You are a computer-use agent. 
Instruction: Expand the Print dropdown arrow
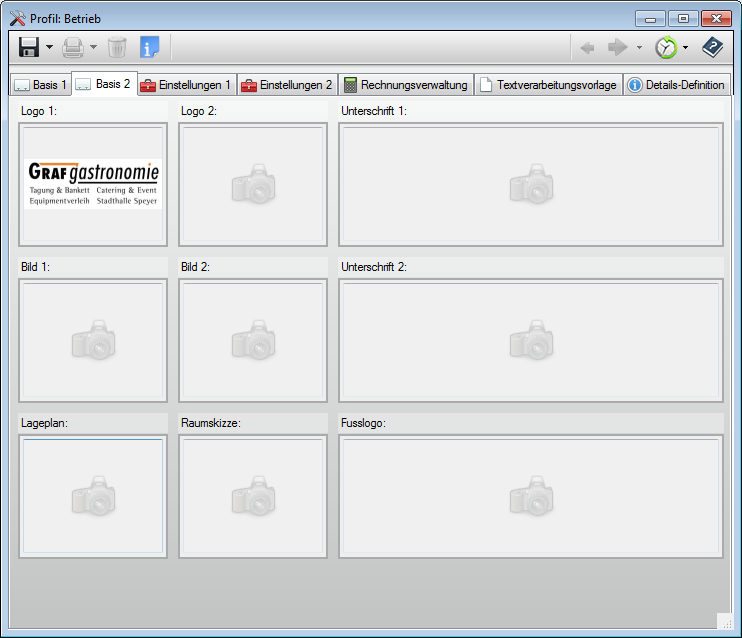coord(93,47)
